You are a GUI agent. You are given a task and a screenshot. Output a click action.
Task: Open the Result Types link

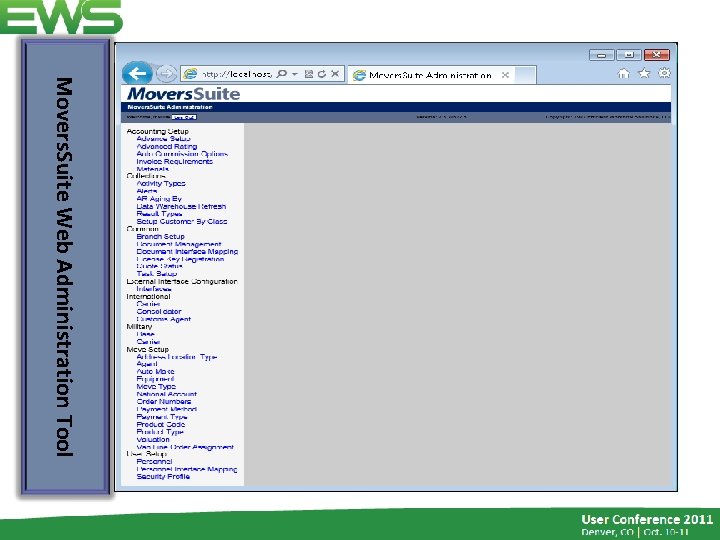click(x=159, y=214)
